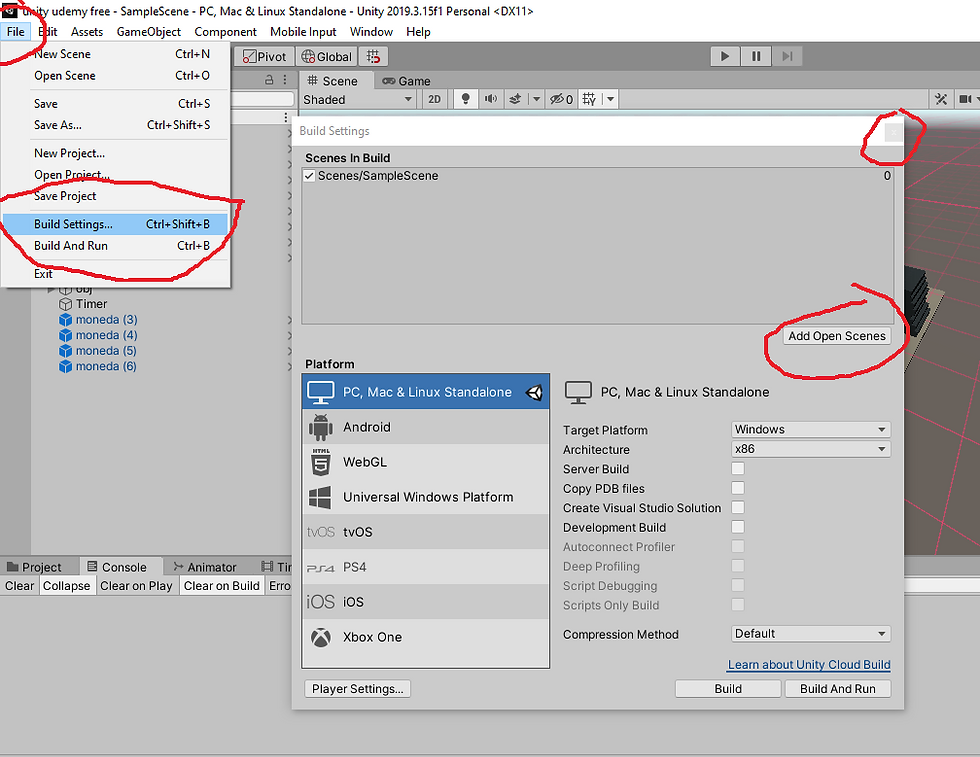Viewport: 980px width, 757px height.
Task: Toggle Global handle rotation button
Action: pos(326,56)
